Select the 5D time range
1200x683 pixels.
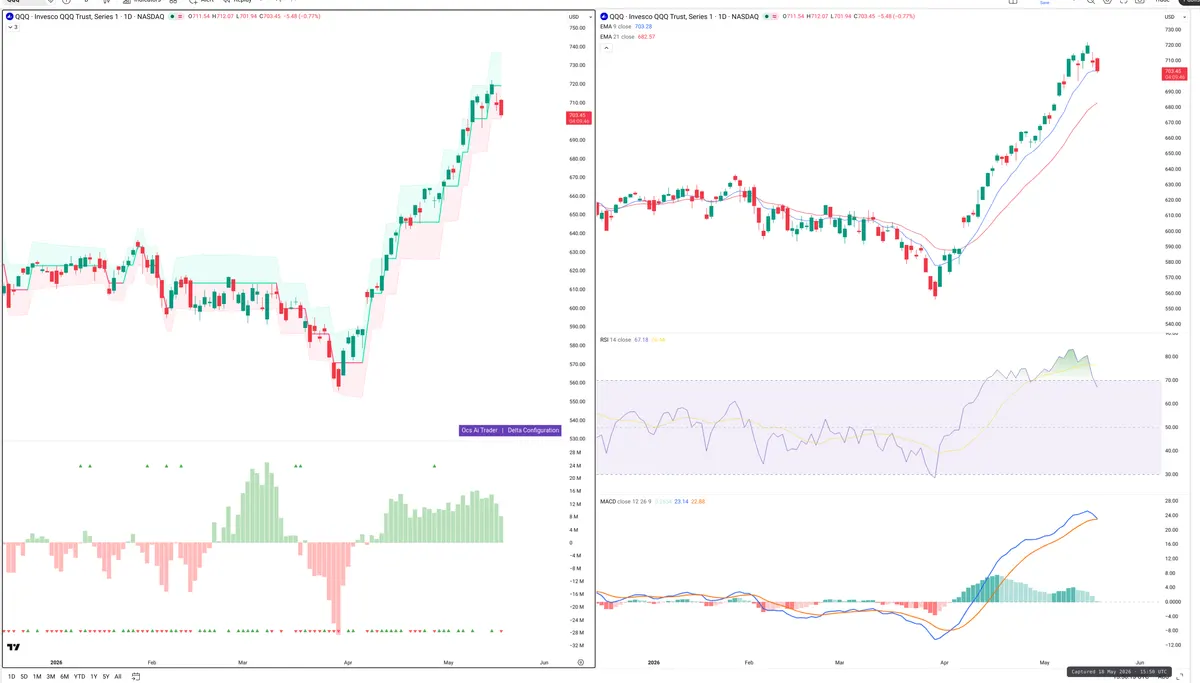click(24, 677)
